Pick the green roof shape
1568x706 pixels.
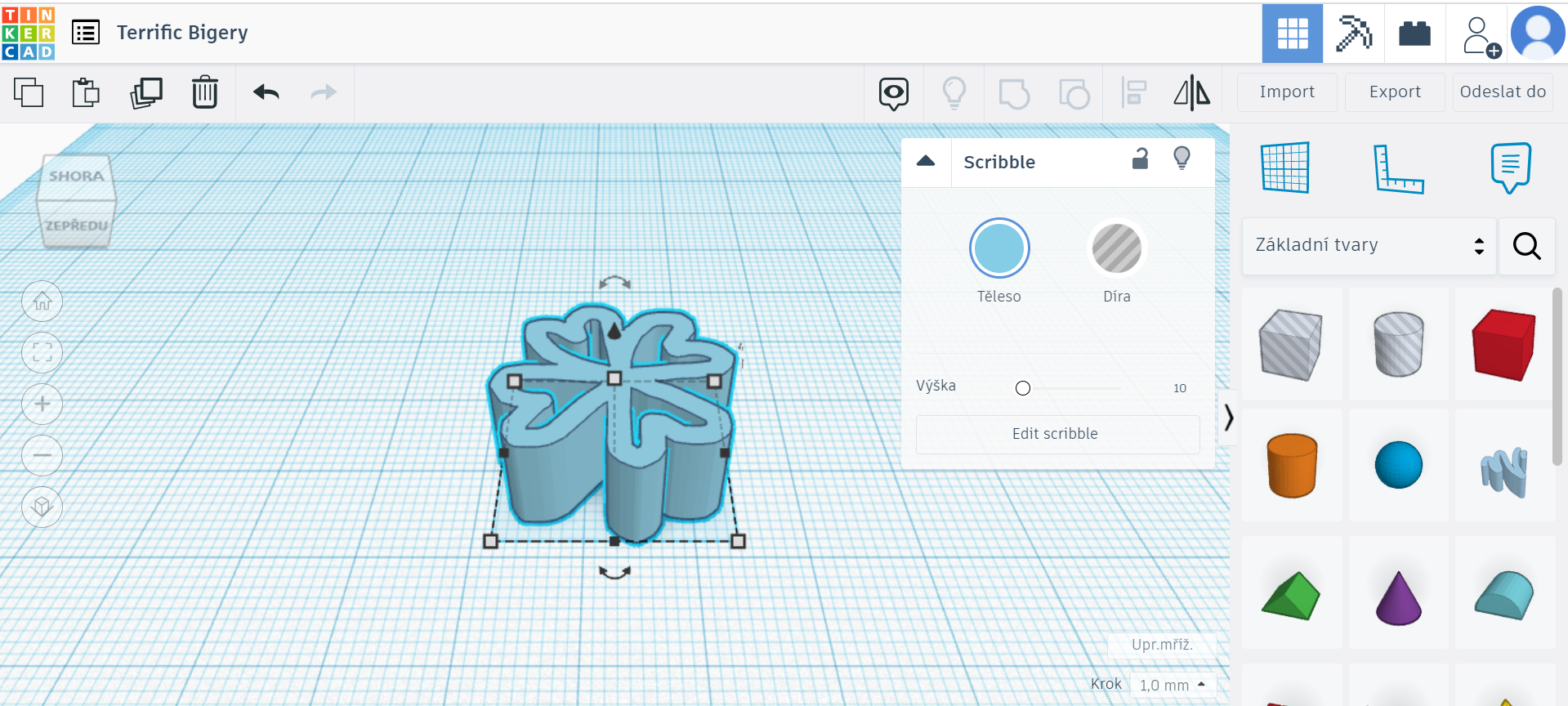click(x=1292, y=594)
